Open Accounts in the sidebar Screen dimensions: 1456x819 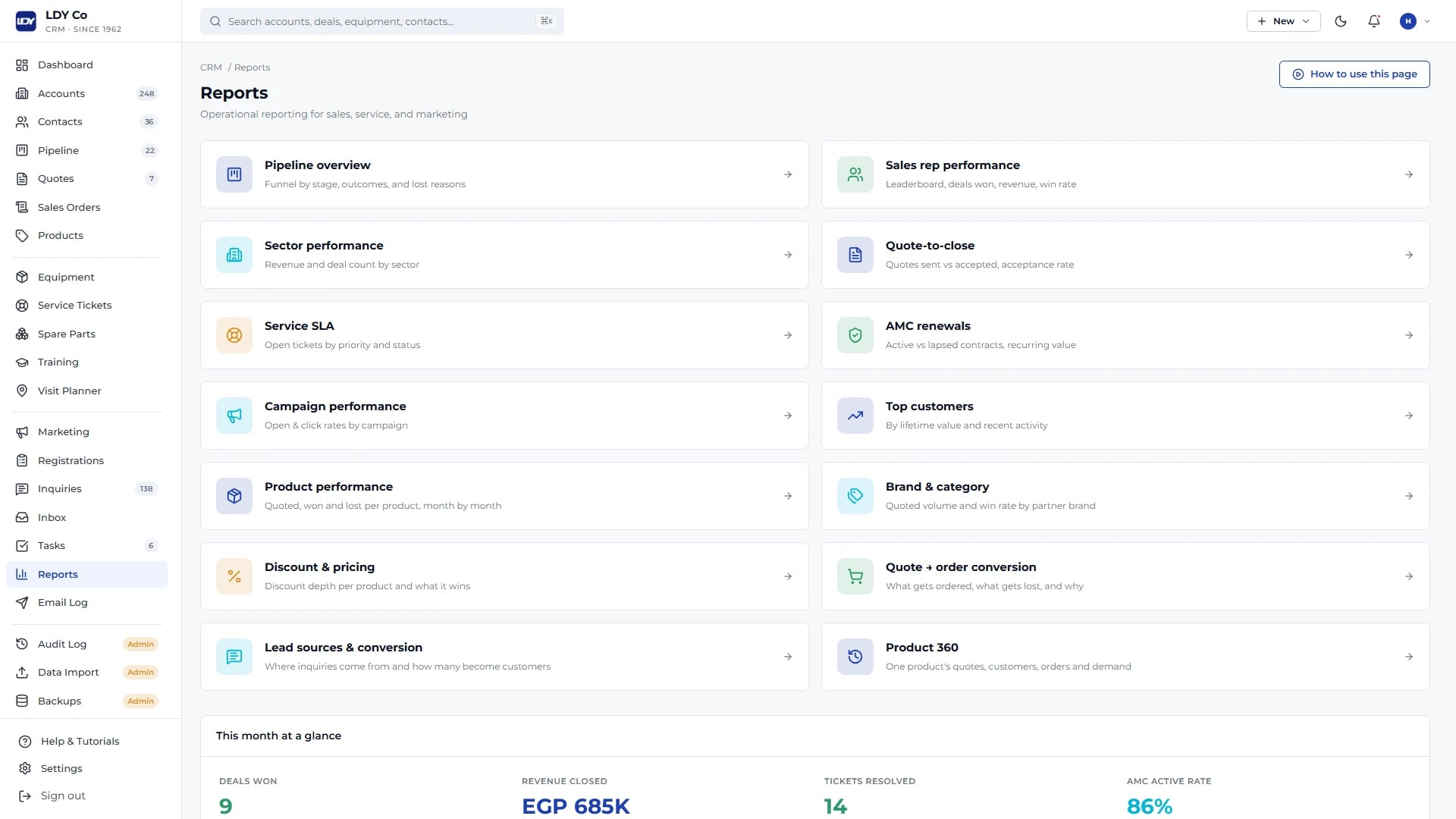point(86,93)
